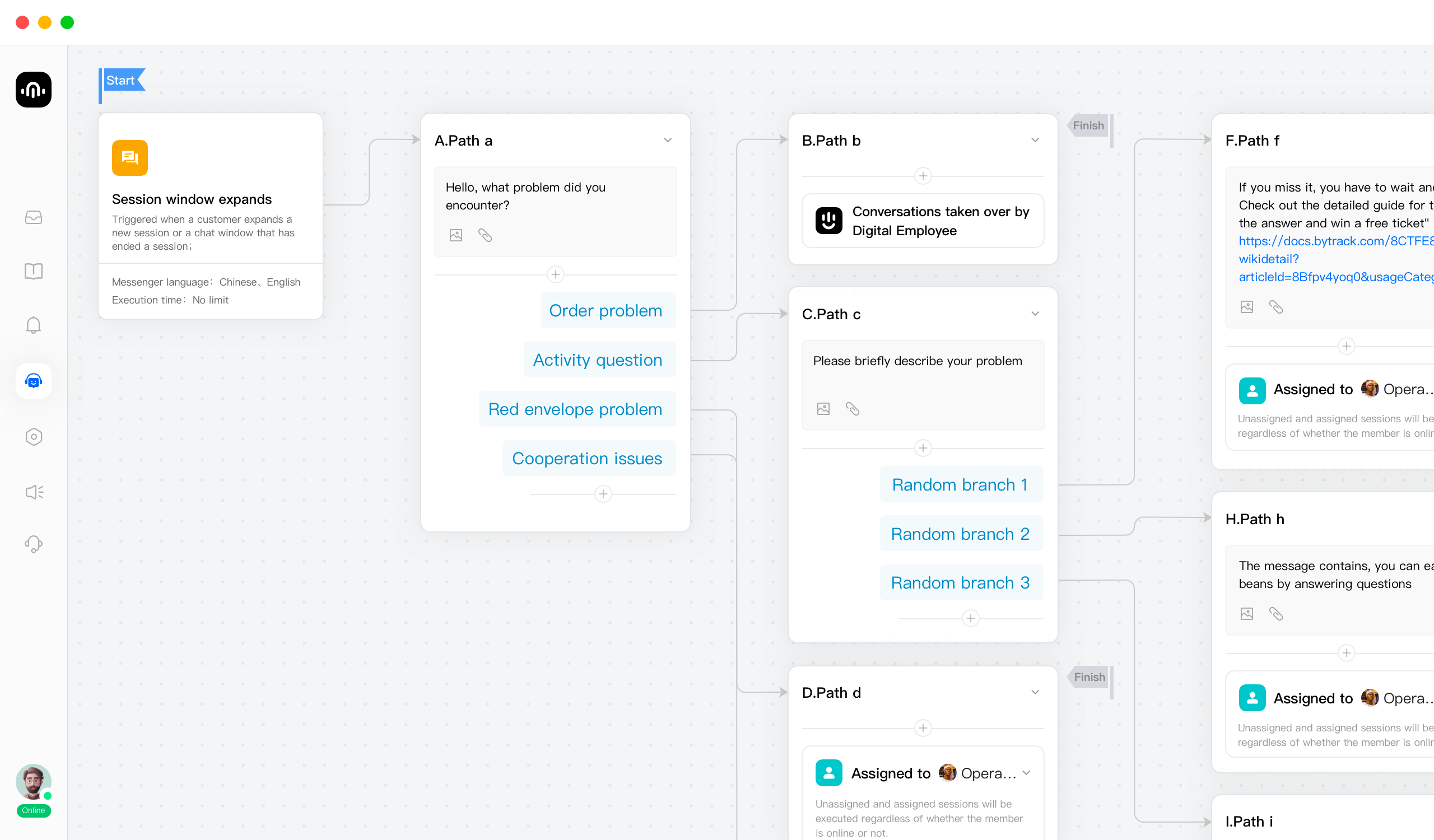Open the shield/security settings icon

34,436
